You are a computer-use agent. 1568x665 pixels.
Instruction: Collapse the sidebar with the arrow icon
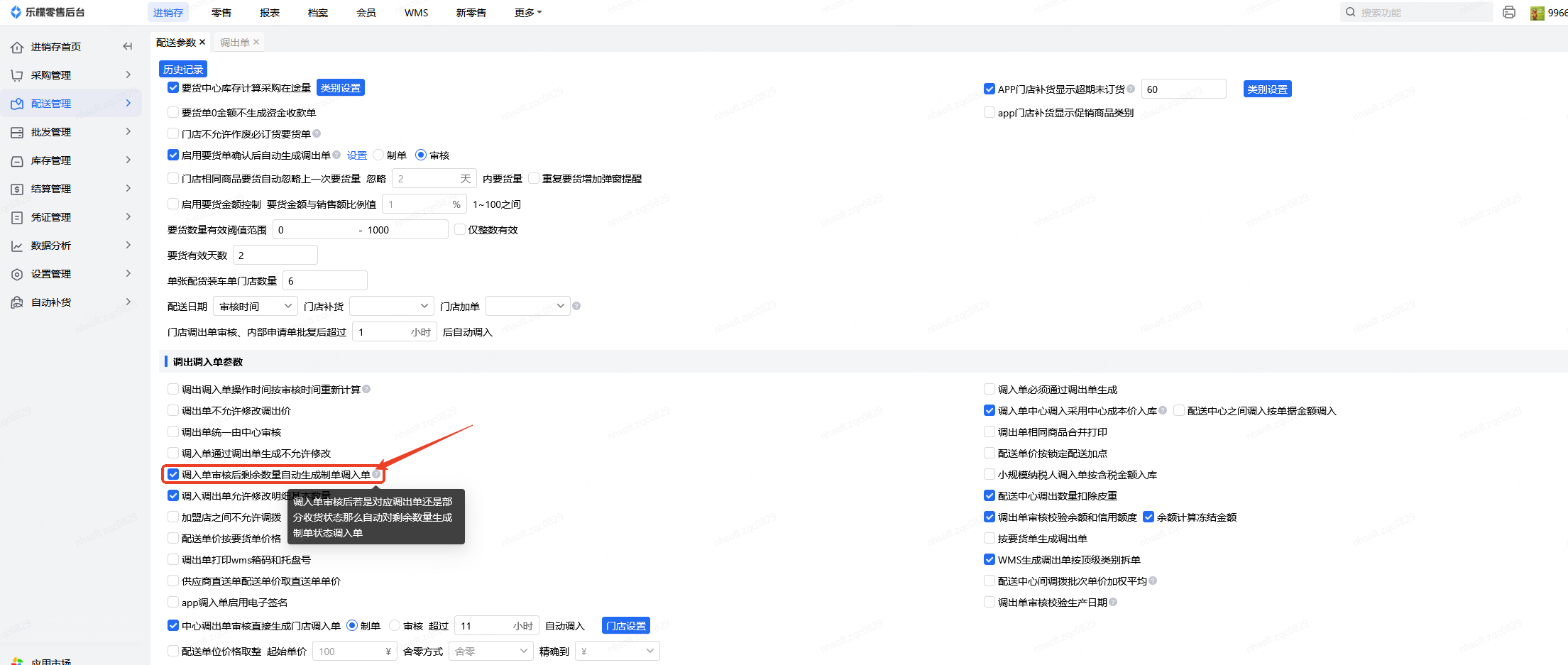128,47
